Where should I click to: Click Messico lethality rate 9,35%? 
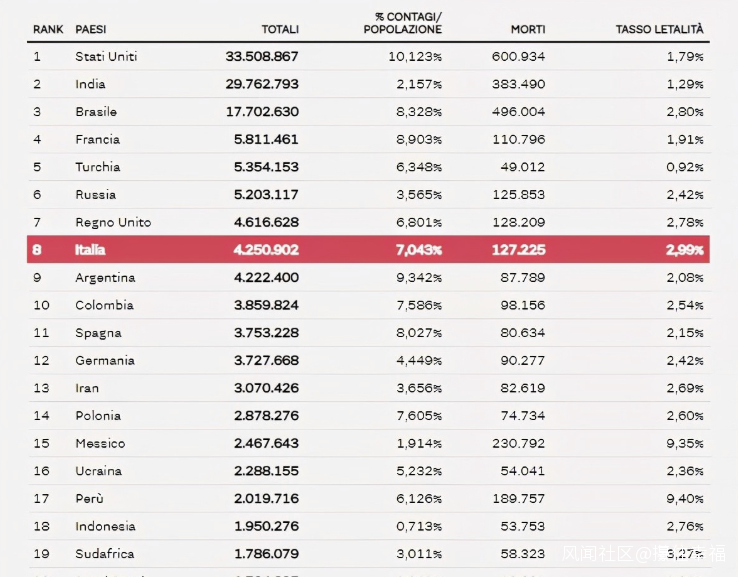(x=685, y=444)
